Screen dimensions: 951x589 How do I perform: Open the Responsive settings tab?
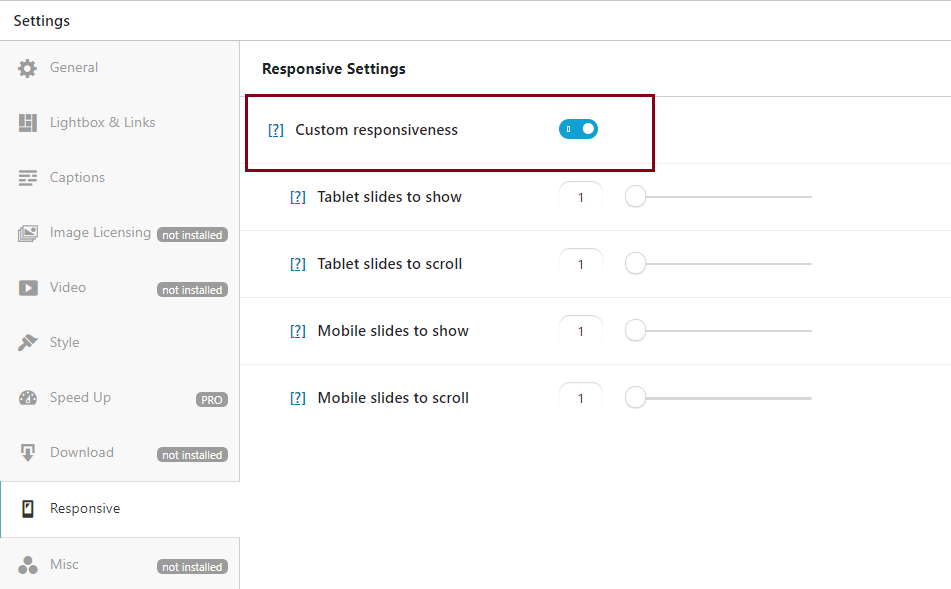coord(85,509)
